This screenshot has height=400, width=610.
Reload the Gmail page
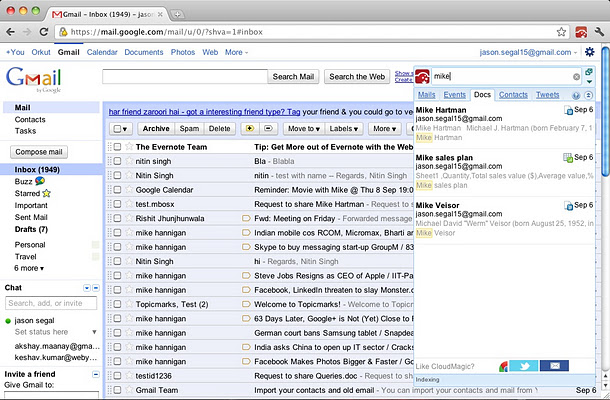click(x=44, y=32)
